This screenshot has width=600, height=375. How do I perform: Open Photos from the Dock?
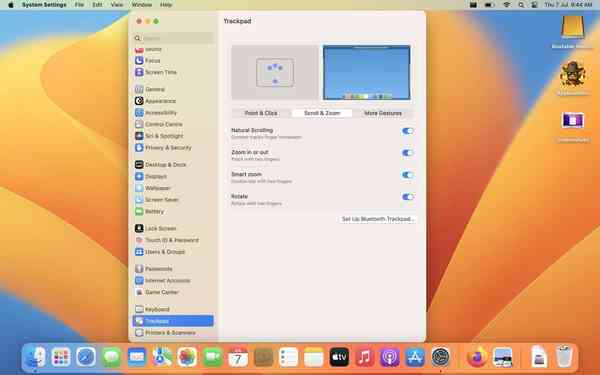pos(187,357)
